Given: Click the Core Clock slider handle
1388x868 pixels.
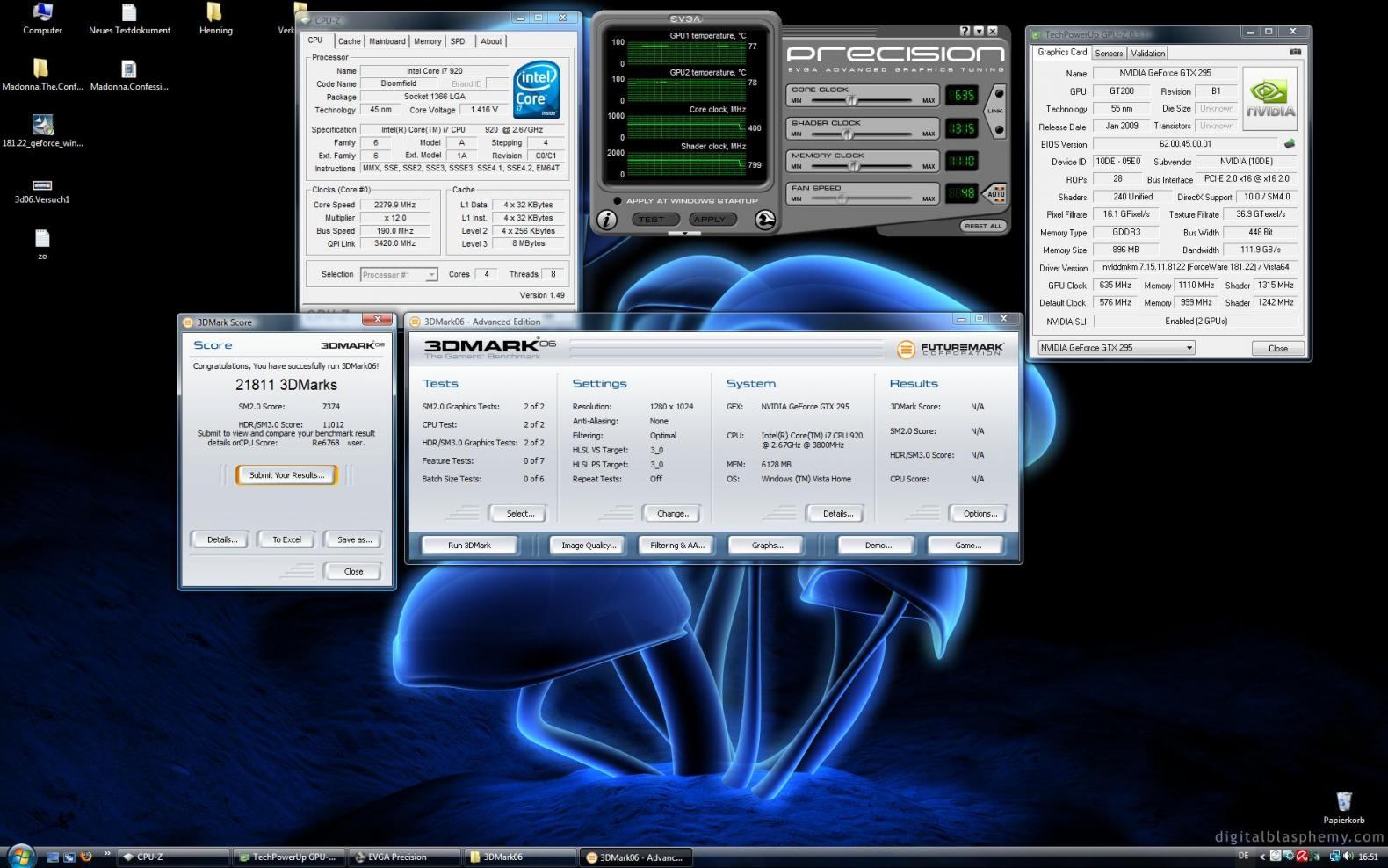Looking at the screenshot, I should 850,101.
